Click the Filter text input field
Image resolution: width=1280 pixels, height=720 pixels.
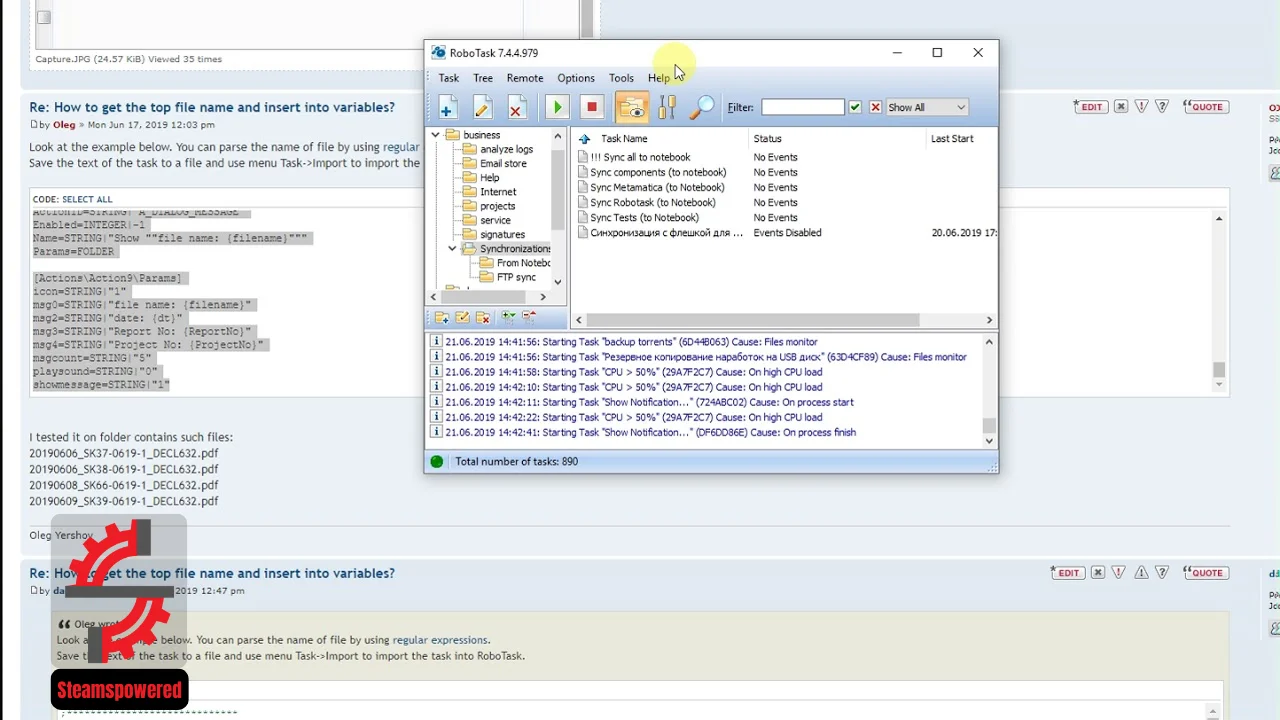click(x=802, y=107)
